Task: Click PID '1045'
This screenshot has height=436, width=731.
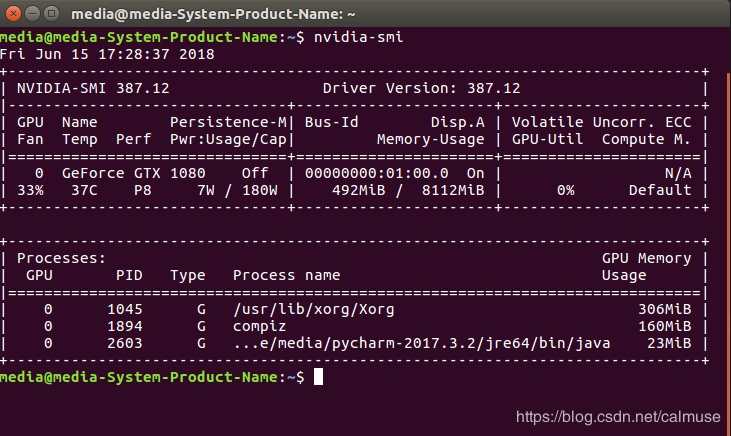Action: (x=124, y=309)
